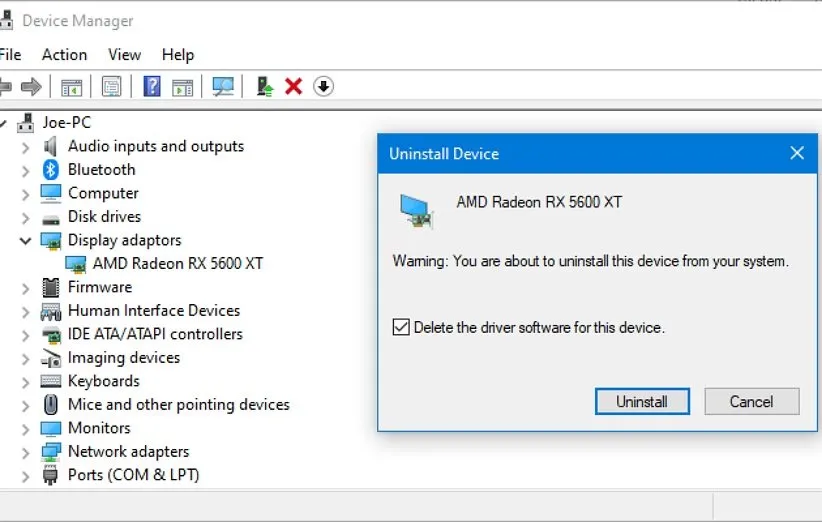
Task: Select AMD Radeon RX 5600 XT device
Action: pyautogui.click(x=177, y=264)
